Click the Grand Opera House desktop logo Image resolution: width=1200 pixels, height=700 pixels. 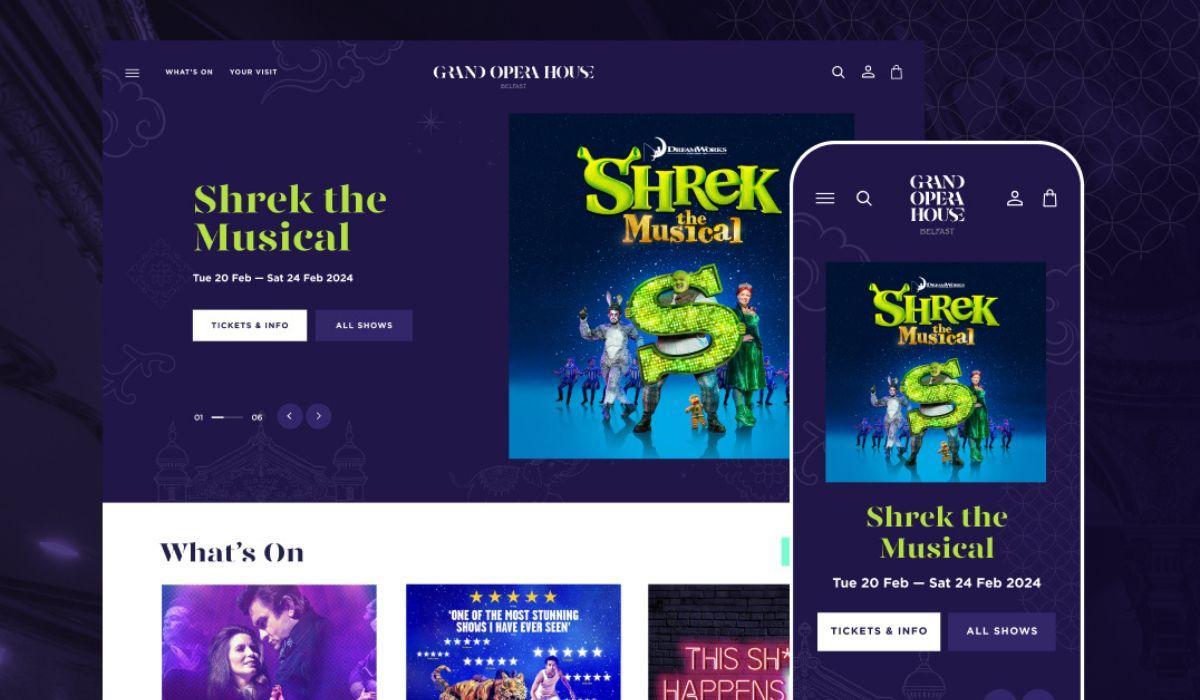(x=513, y=75)
